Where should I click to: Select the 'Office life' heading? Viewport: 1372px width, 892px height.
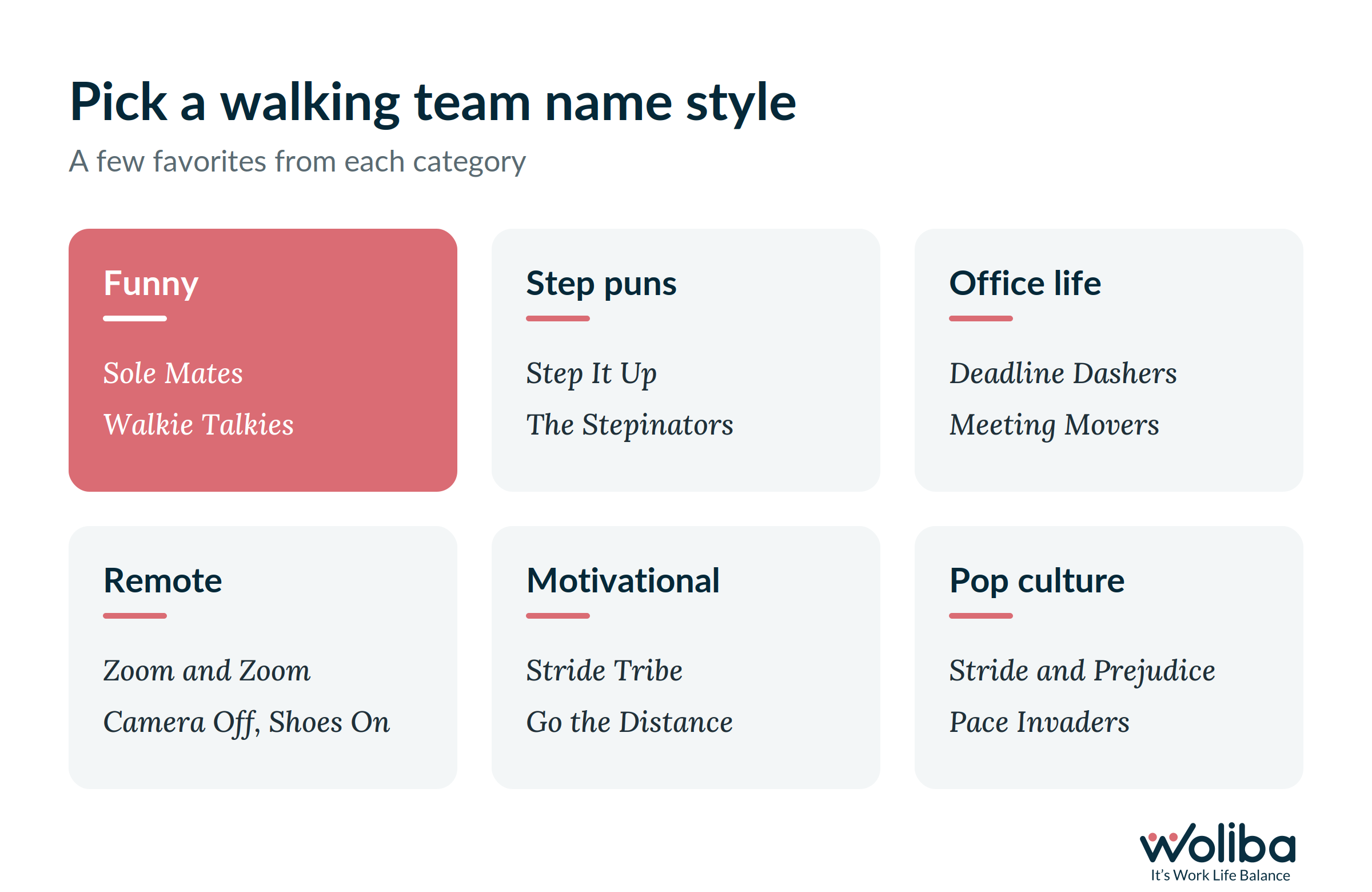click(x=1025, y=283)
